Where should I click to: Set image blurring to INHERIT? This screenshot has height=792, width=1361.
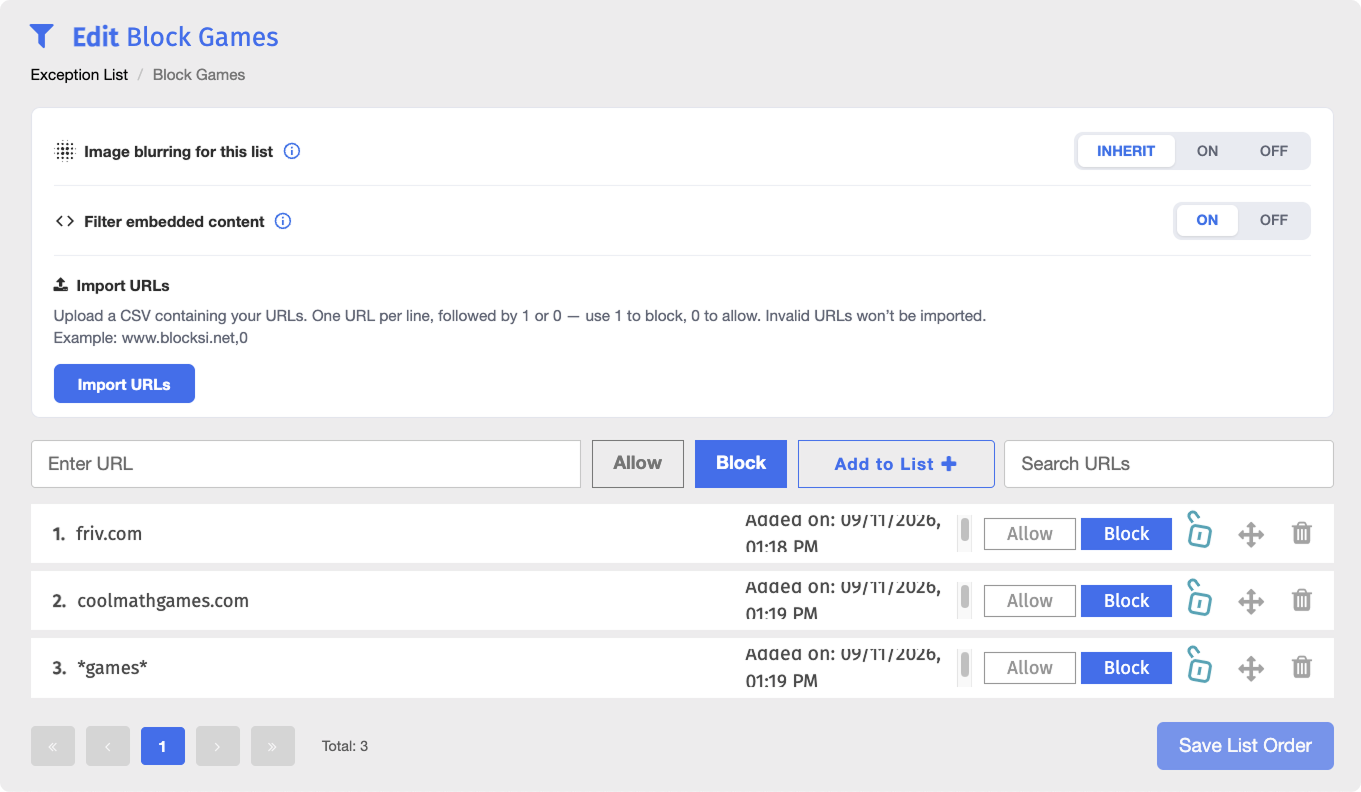tap(1126, 151)
